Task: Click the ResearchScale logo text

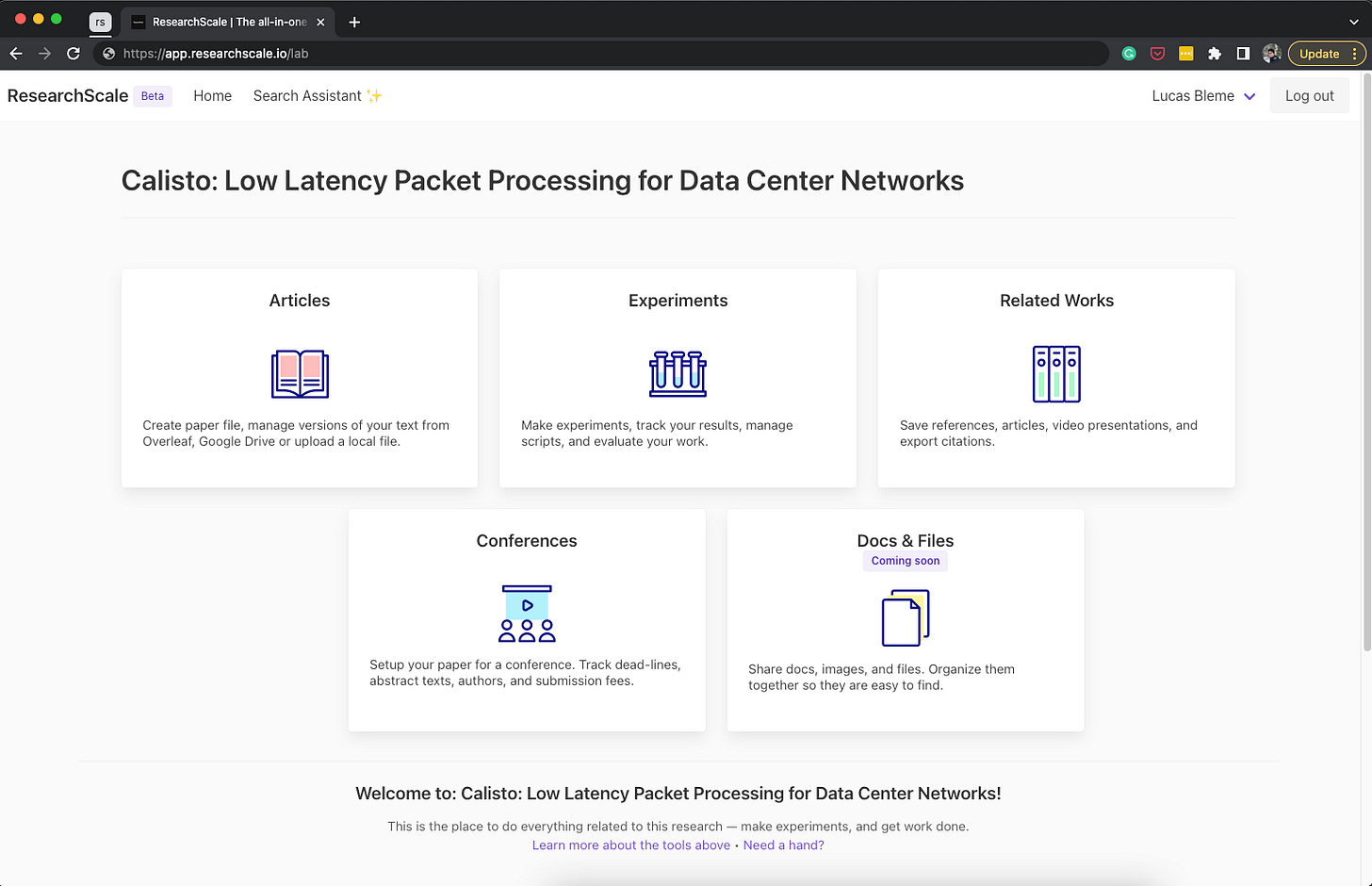Action: point(68,96)
